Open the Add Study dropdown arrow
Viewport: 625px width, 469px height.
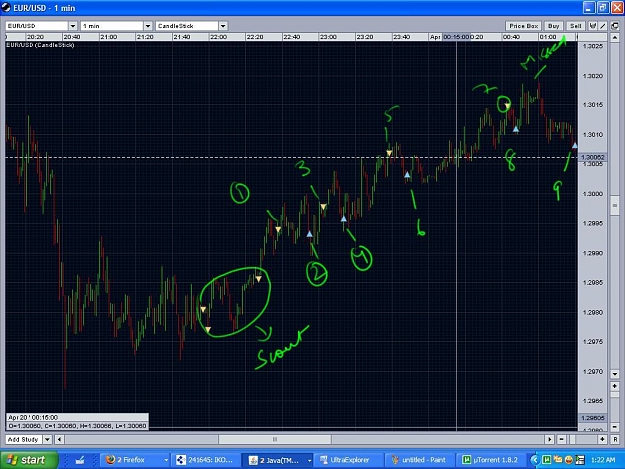(x=47, y=439)
